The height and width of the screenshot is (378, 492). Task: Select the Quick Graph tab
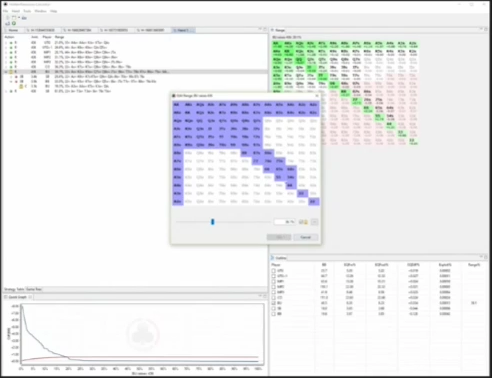(17, 297)
